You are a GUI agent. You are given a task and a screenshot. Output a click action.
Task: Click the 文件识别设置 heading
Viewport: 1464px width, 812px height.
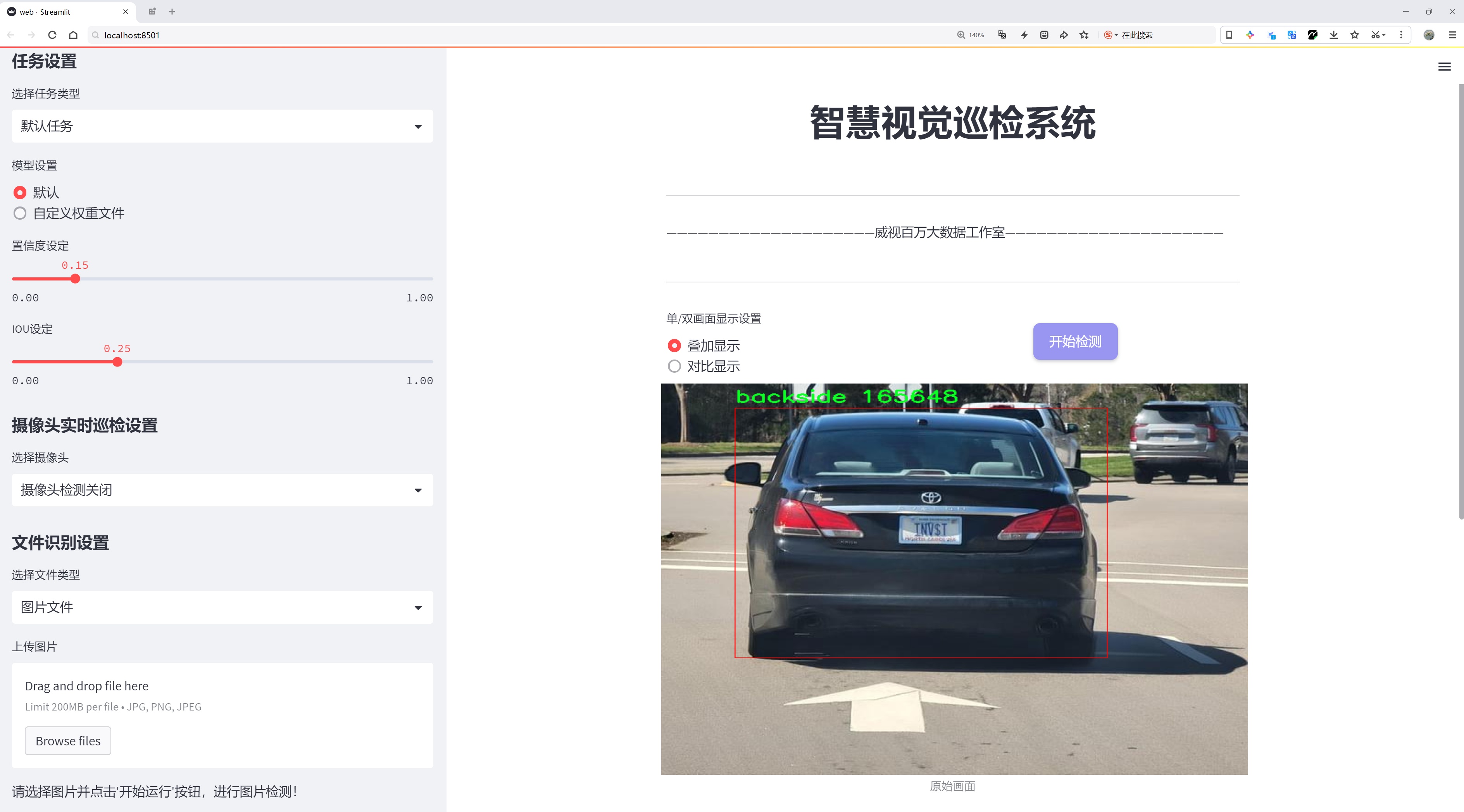pos(60,543)
